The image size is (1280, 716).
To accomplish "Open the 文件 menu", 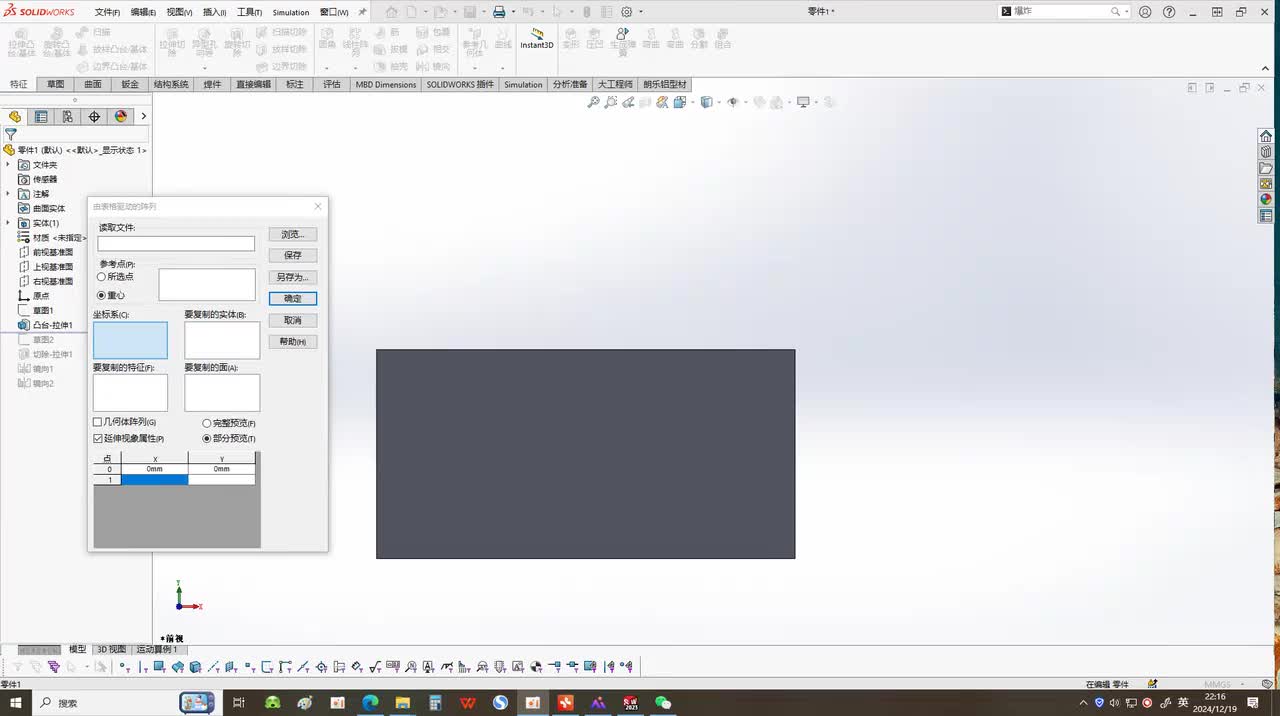I will 107,12.
